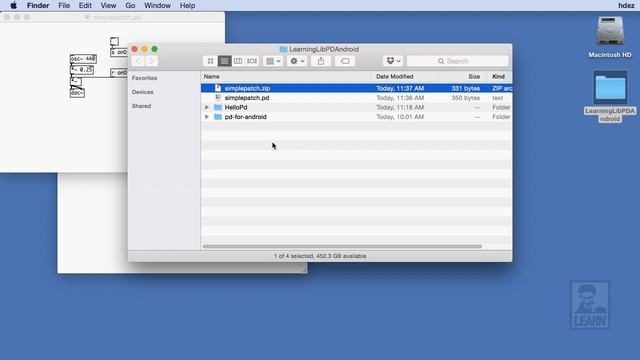Open the Apple menu
Viewport: 640px width, 360px height.
pyautogui.click(x=13, y=6)
